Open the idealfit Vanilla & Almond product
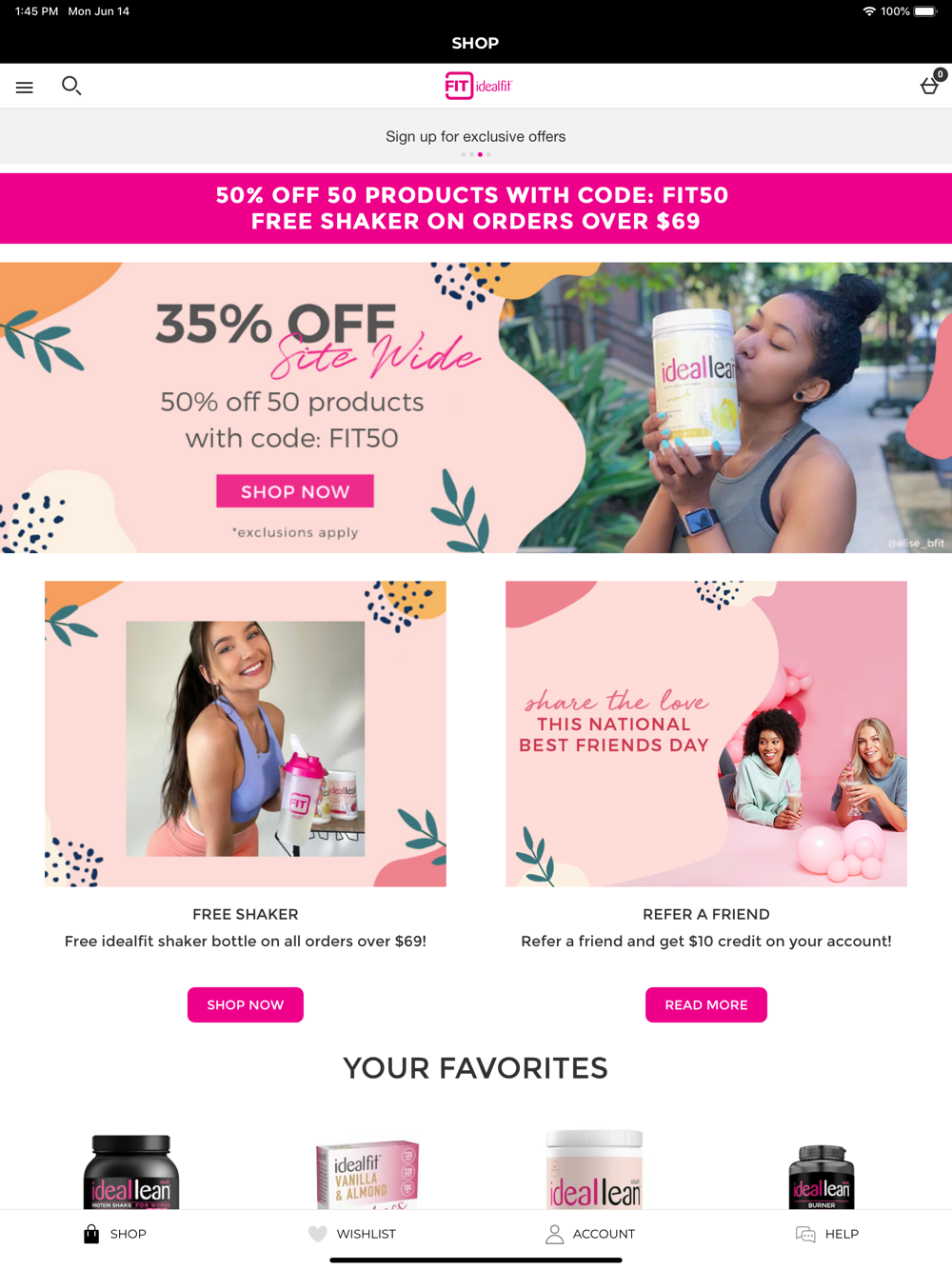952x1270 pixels. (x=367, y=1176)
